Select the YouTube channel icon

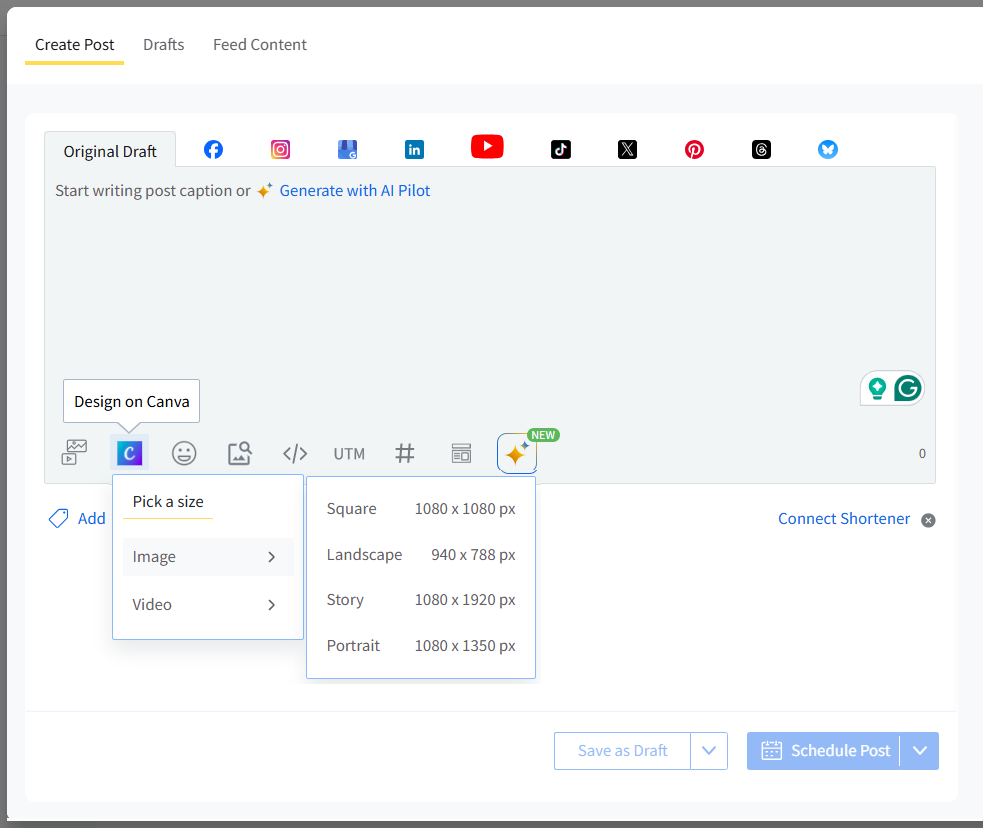[x=487, y=147]
